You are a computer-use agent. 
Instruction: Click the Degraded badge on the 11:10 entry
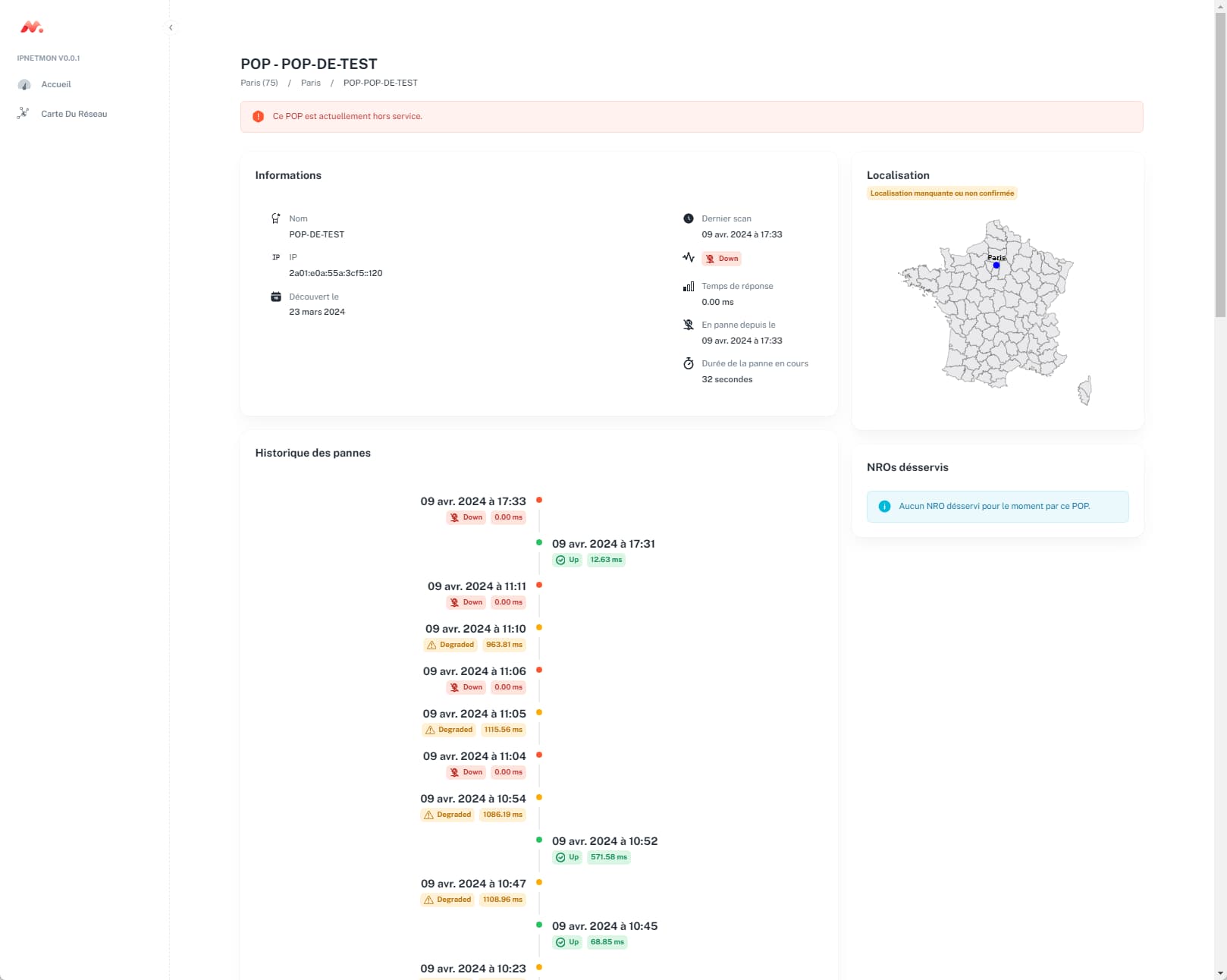click(450, 645)
